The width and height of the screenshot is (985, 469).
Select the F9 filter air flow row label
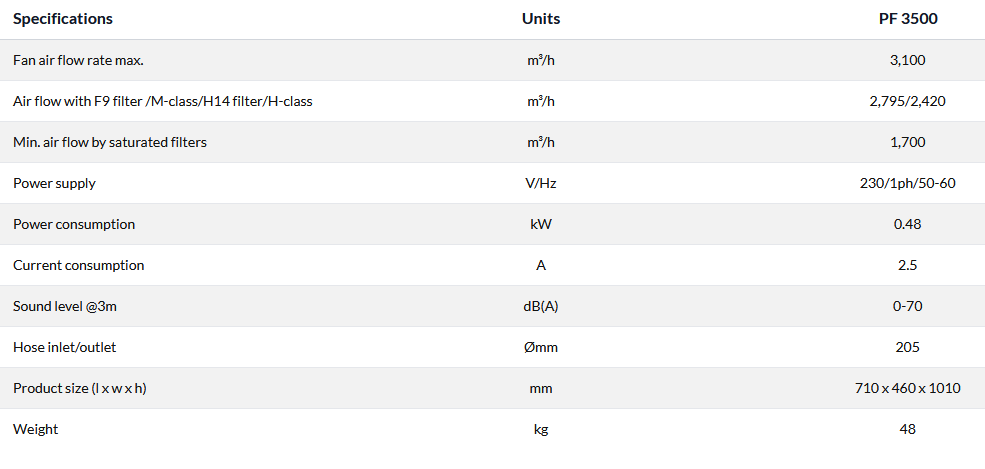[x=162, y=101]
